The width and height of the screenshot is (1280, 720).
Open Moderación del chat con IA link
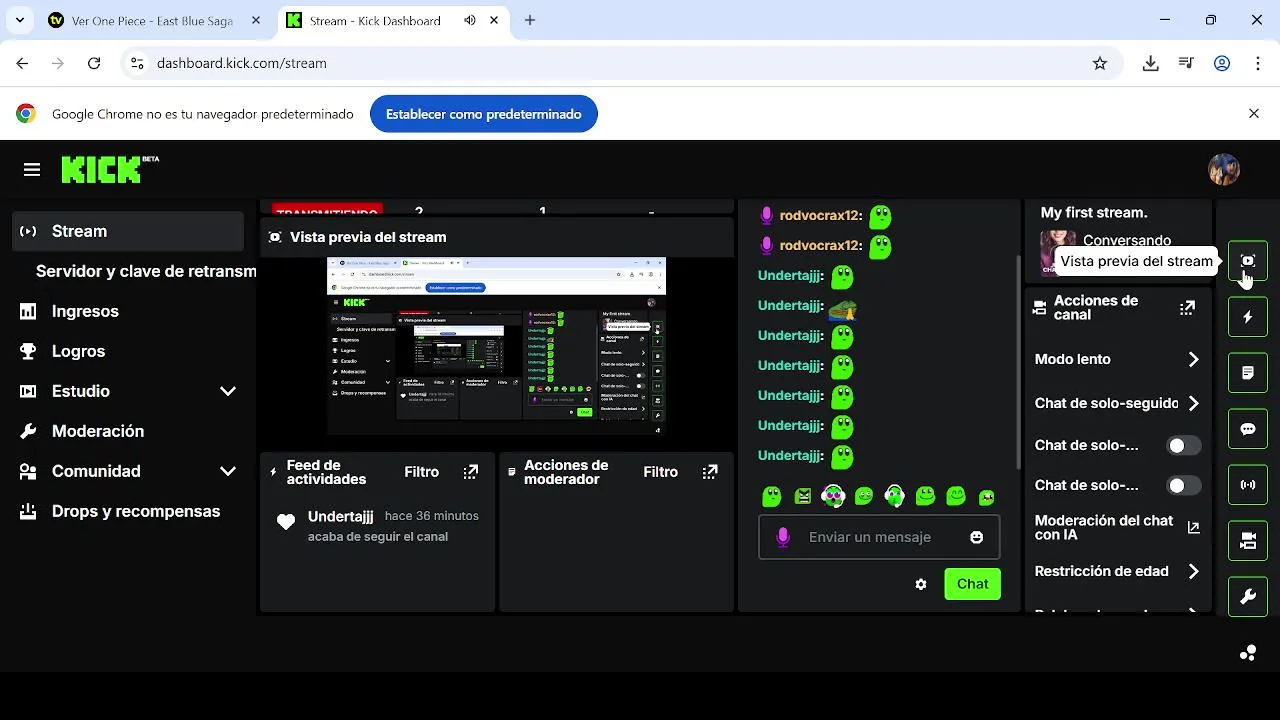pyautogui.click(x=1117, y=527)
